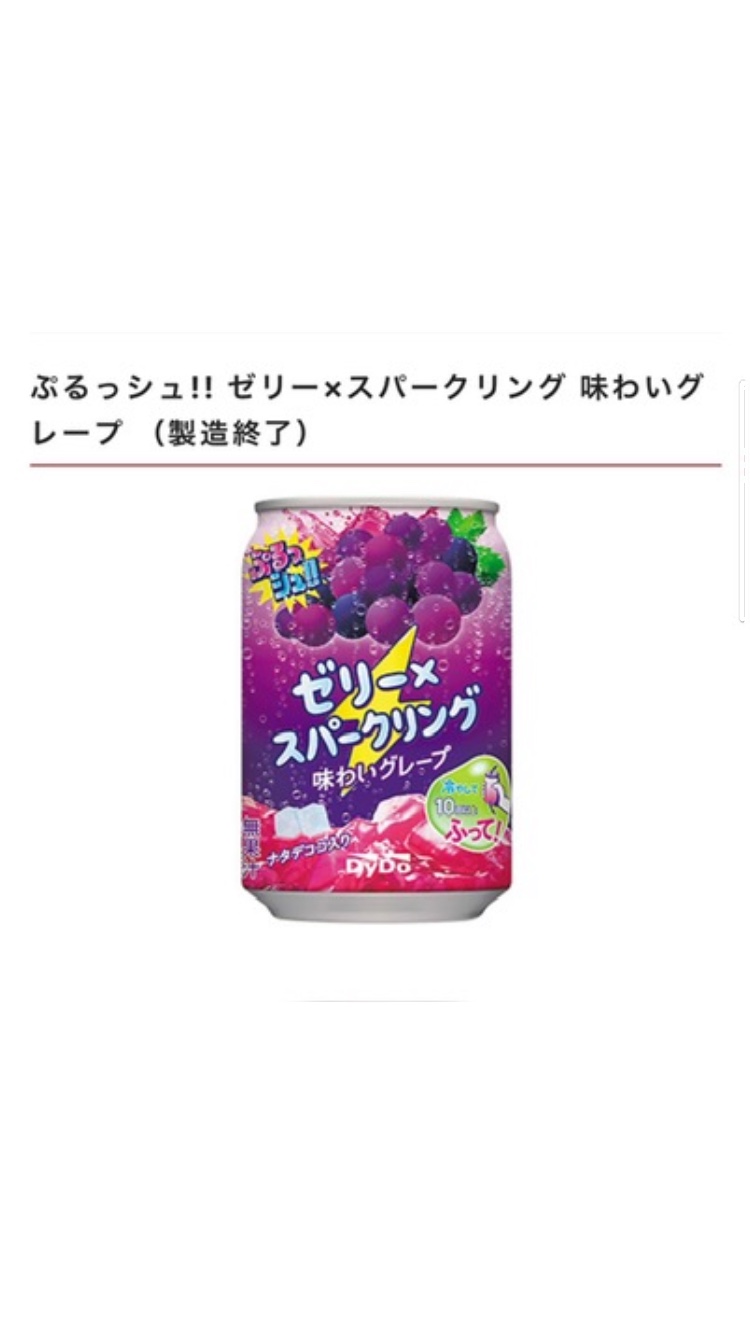Tap the yellow ぷるっシュ!! burst logo
The width and height of the screenshot is (750, 1334).
coord(288,574)
